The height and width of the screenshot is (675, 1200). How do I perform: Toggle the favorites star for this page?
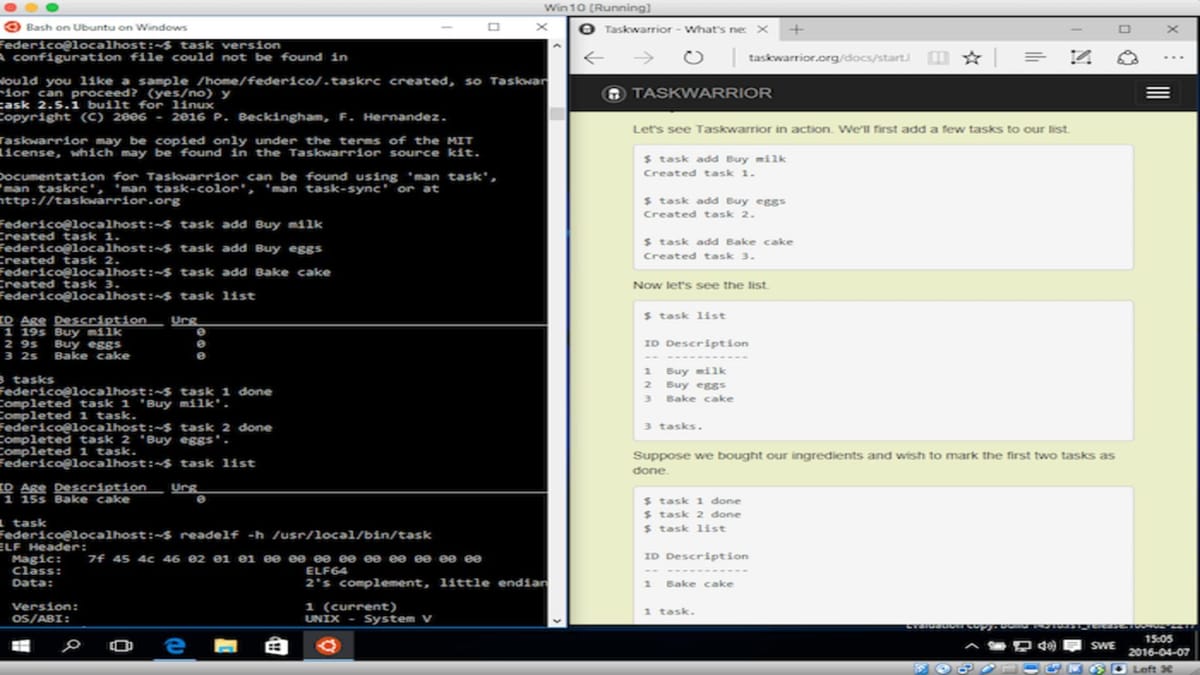[971, 58]
